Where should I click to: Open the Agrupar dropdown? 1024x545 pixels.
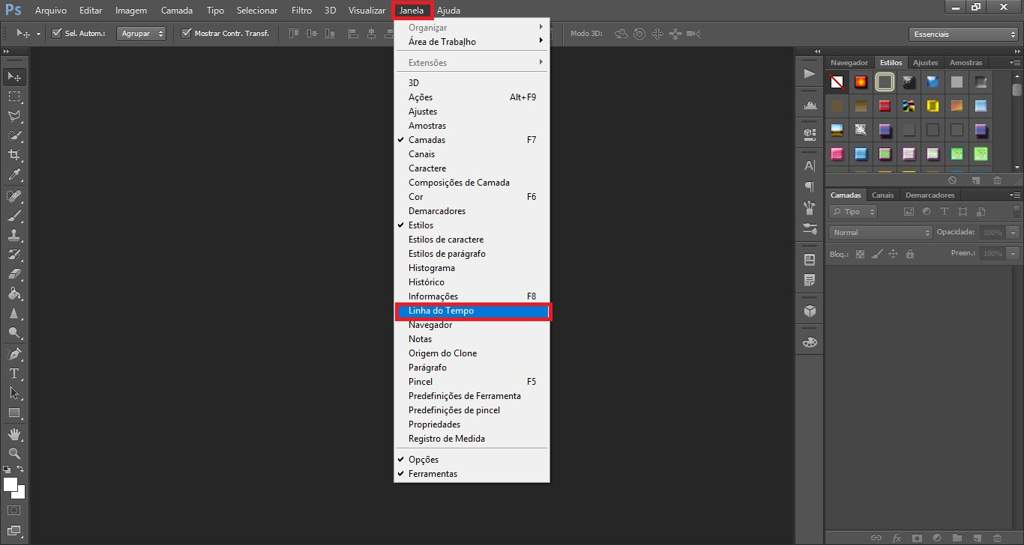[141, 33]
